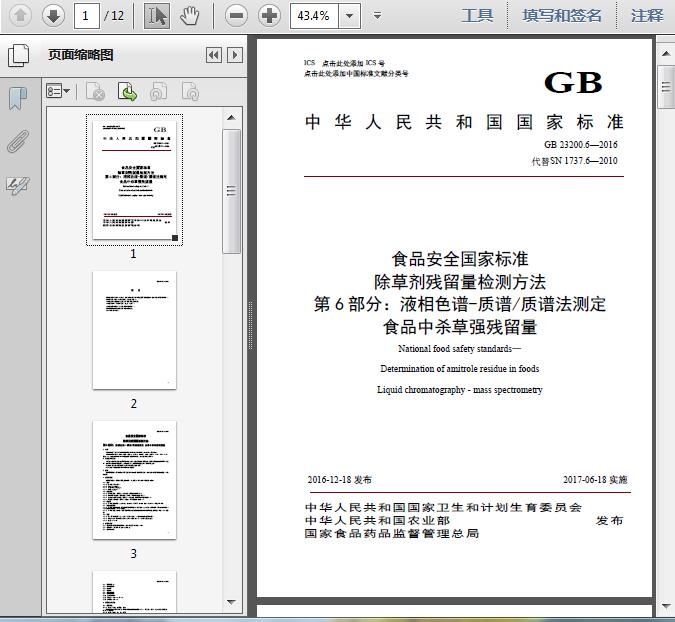Collapse the thumbnails pane with double arrow

[213, 56]
